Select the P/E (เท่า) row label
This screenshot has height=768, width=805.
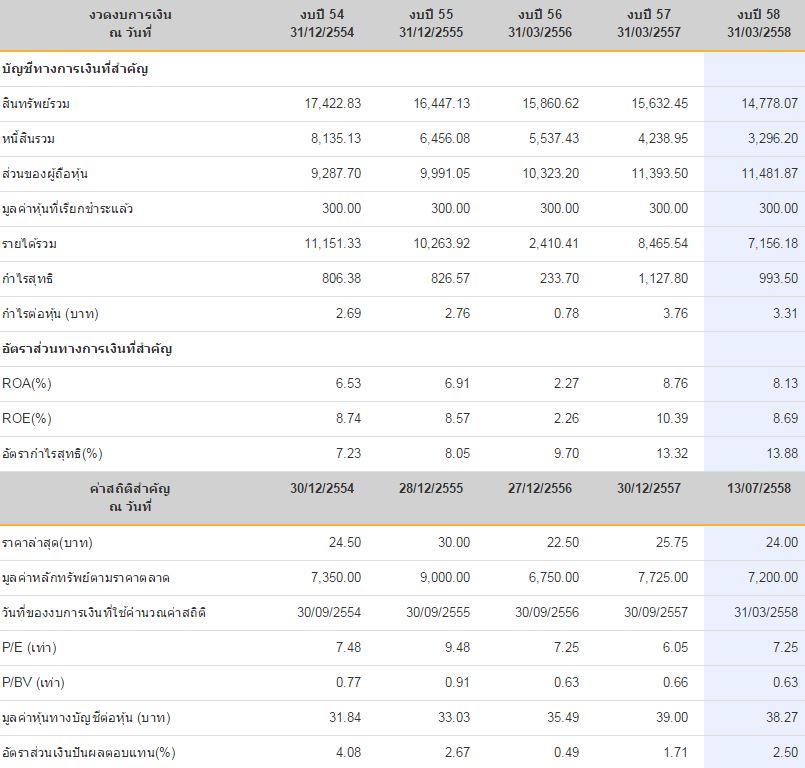pos(29,647)
